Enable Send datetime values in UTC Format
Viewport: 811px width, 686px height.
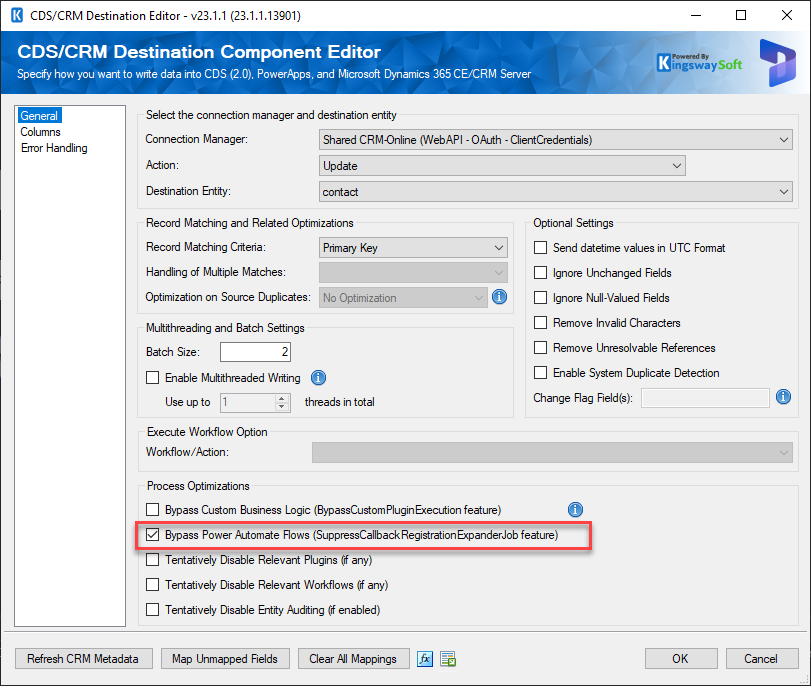pos(540,248)
